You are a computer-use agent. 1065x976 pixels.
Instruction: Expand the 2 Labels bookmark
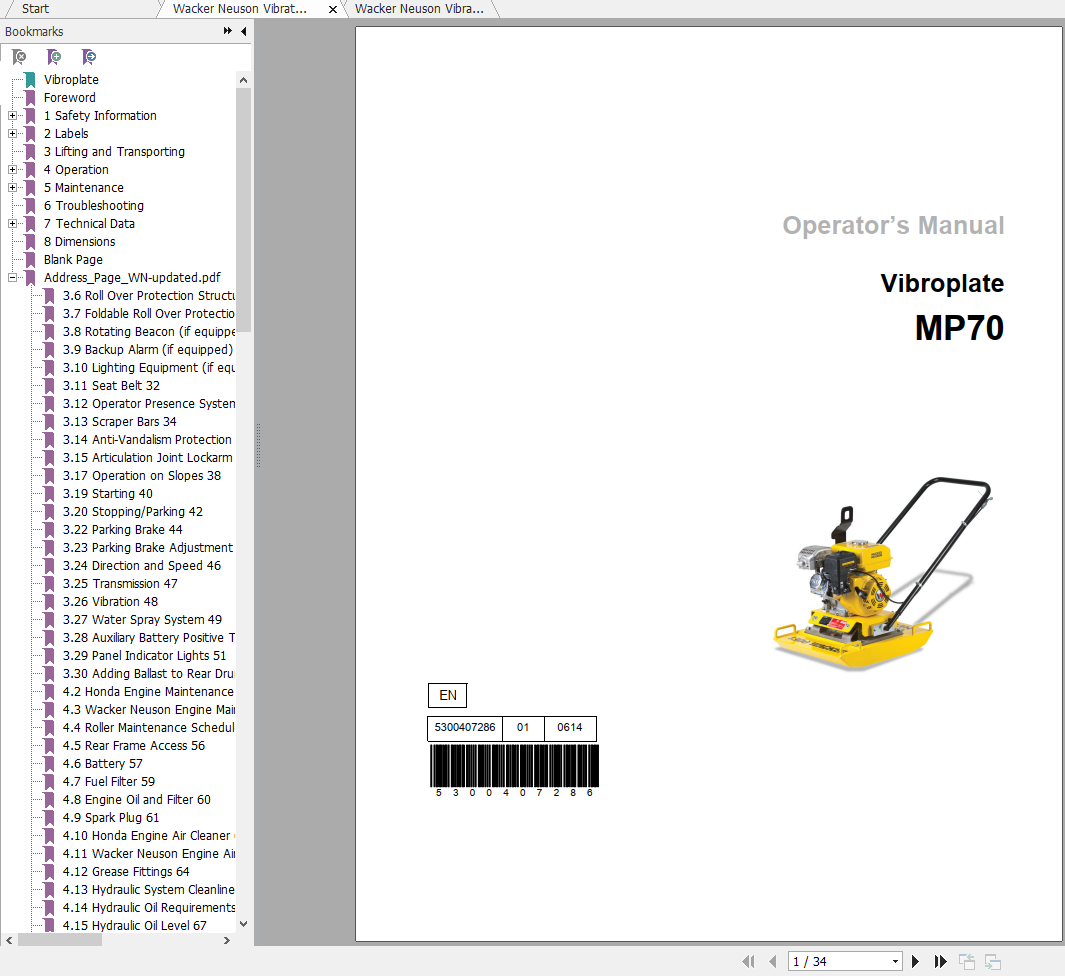pyautogui.click(x=12, y=134)
